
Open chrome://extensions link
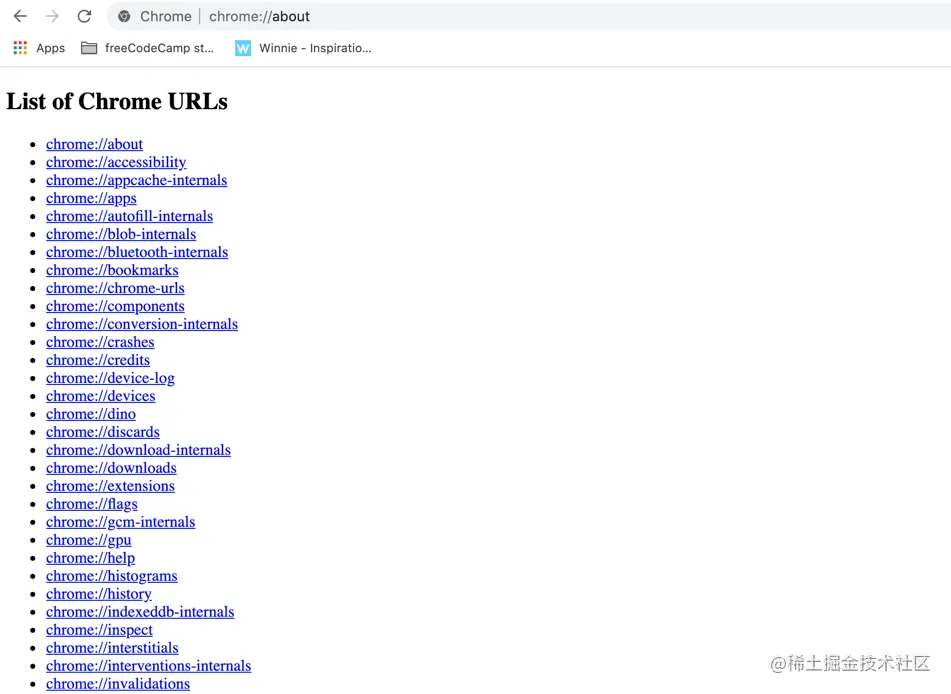pyautogui.click(x=110, y=487)
